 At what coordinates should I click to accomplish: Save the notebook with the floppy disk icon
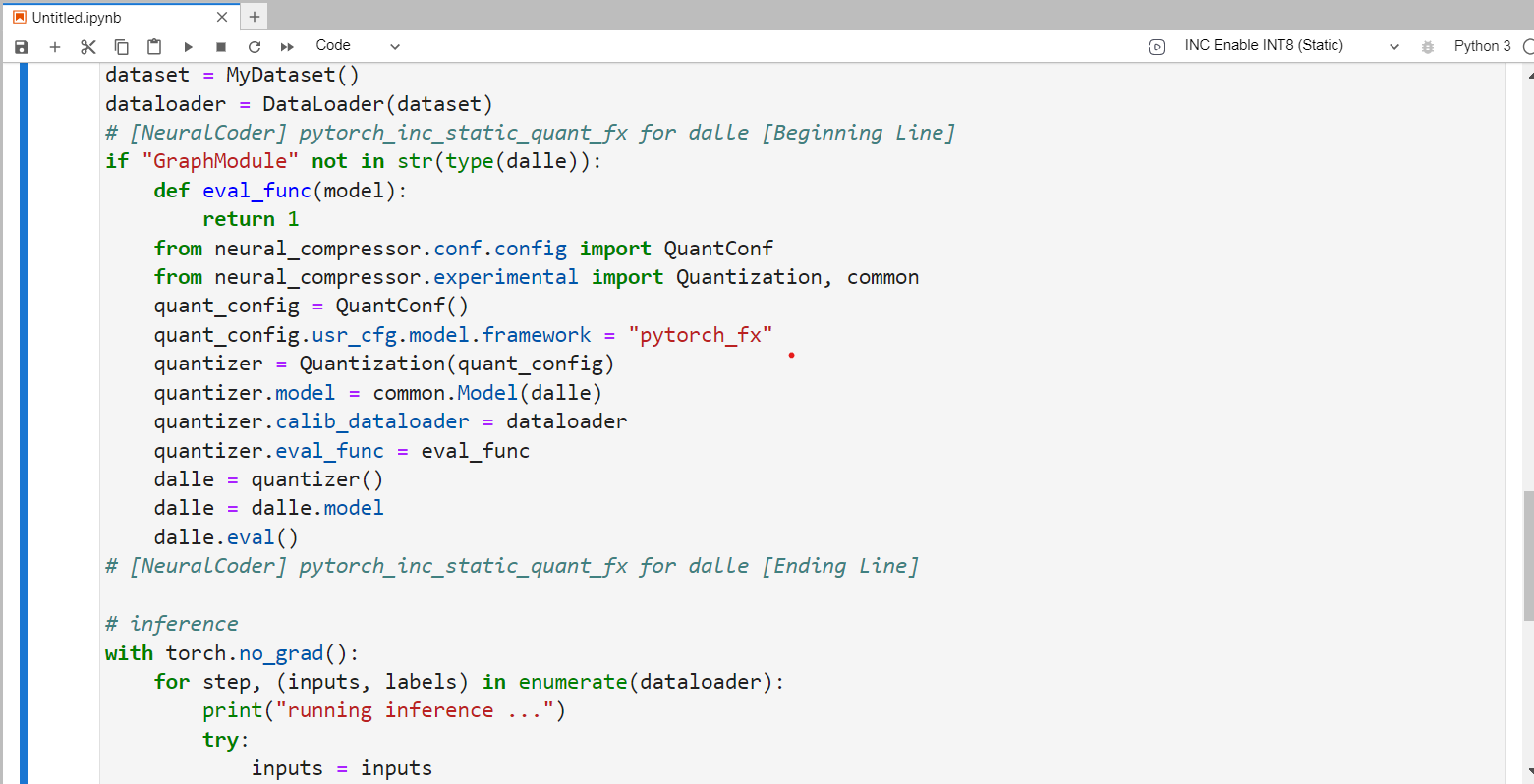pos(22,46)
